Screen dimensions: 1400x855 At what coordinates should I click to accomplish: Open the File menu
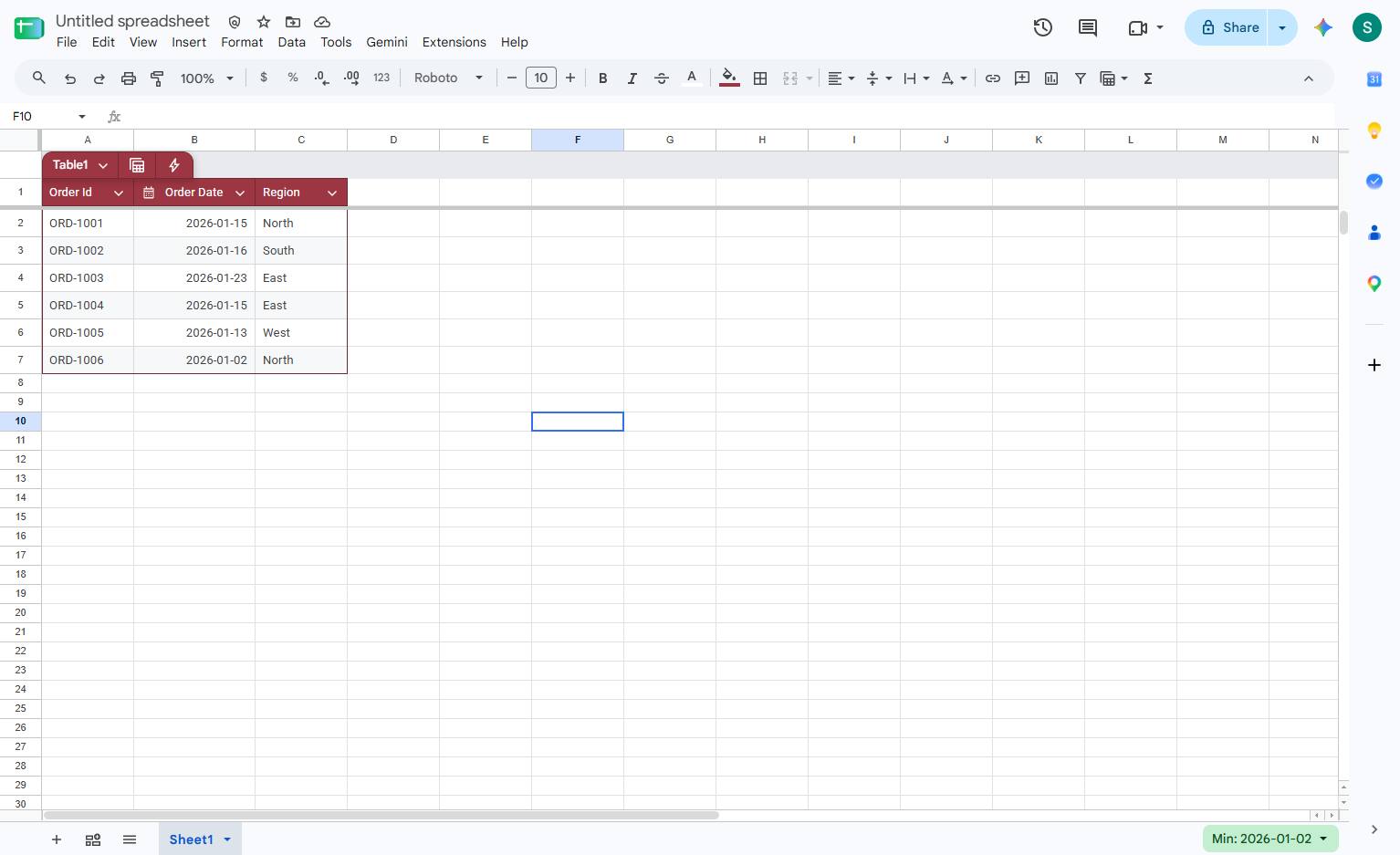[x=67, y=42]
